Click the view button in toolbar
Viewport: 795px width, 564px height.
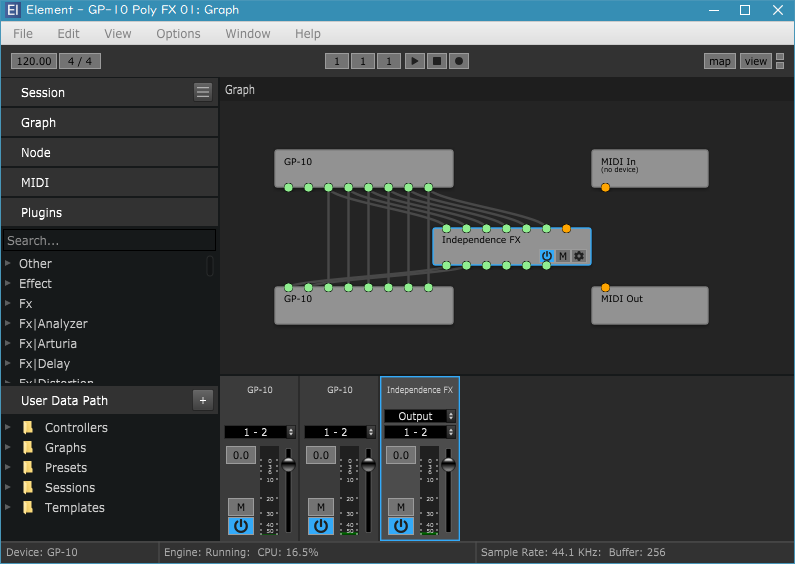pyautogui.click(x=755, y=61)
